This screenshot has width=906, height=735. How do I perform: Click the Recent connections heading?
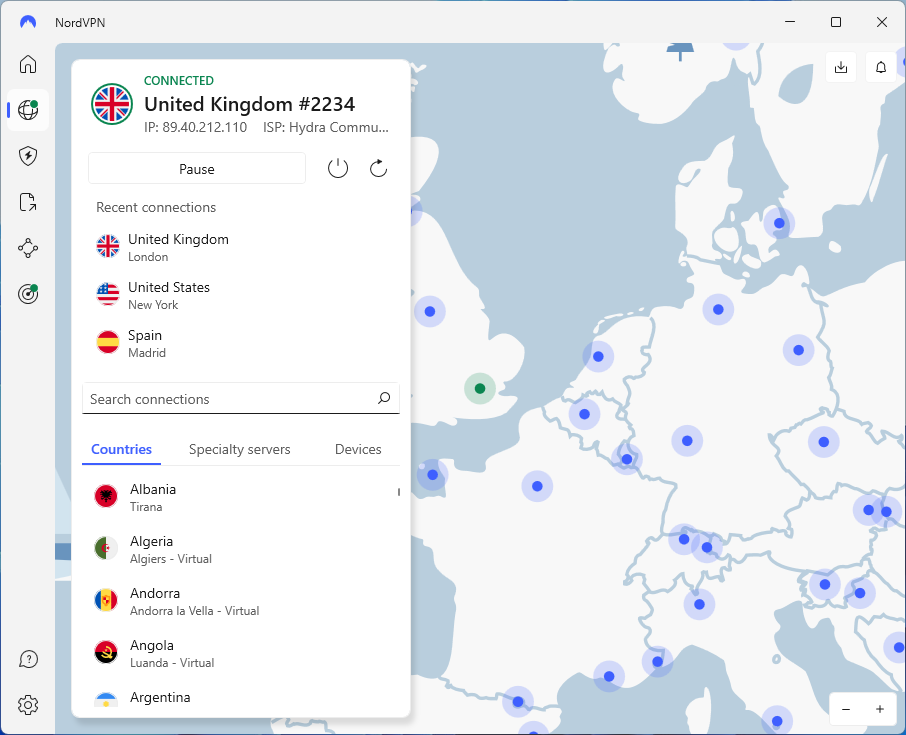[x=156, y=207]
